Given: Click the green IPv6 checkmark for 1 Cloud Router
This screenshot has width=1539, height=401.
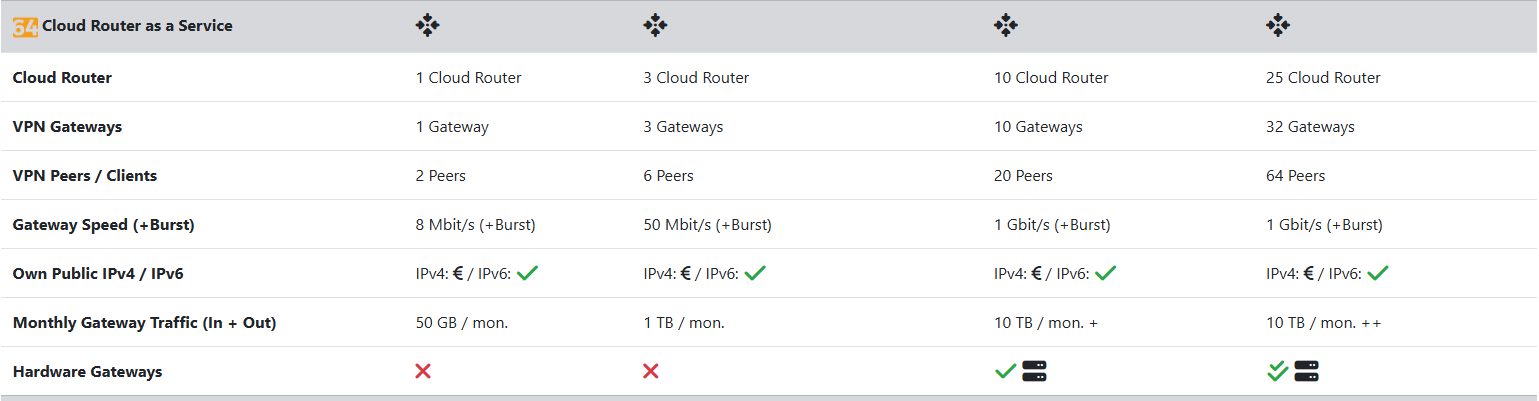Looking at the screenshot, I should pos(528,273).
